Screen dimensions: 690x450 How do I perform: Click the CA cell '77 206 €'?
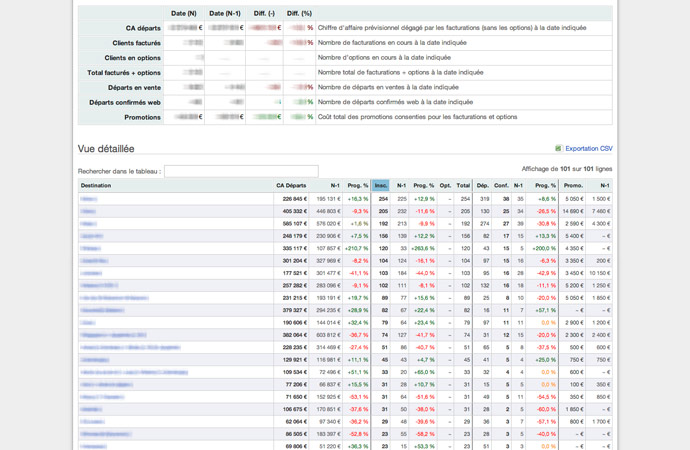(296, 384)
